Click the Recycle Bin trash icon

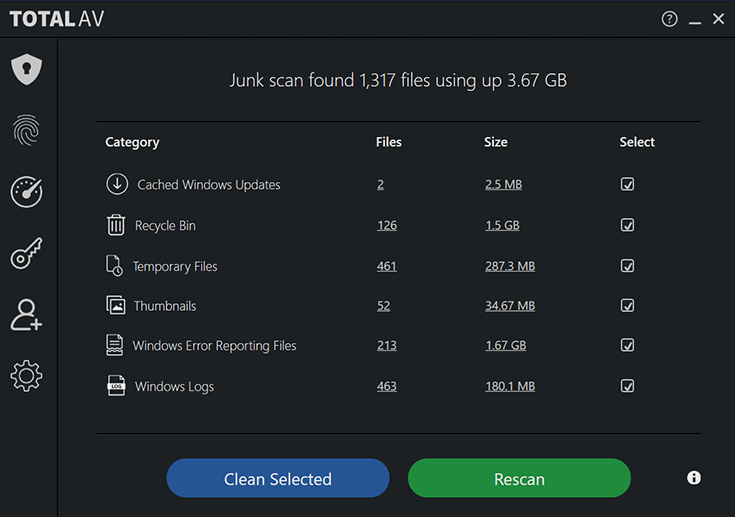click(116, 225)
